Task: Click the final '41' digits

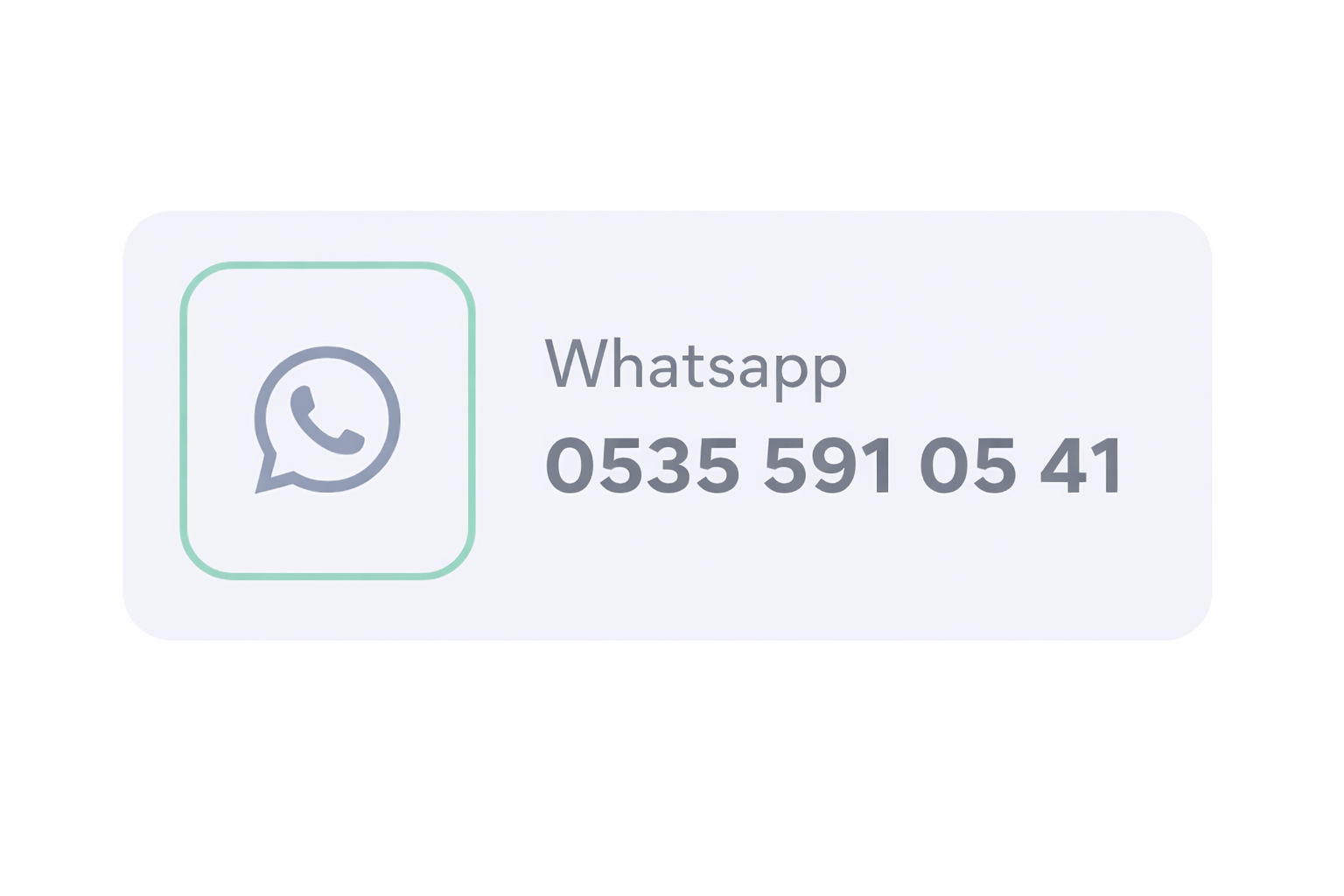Action: tap(1080, 465)
